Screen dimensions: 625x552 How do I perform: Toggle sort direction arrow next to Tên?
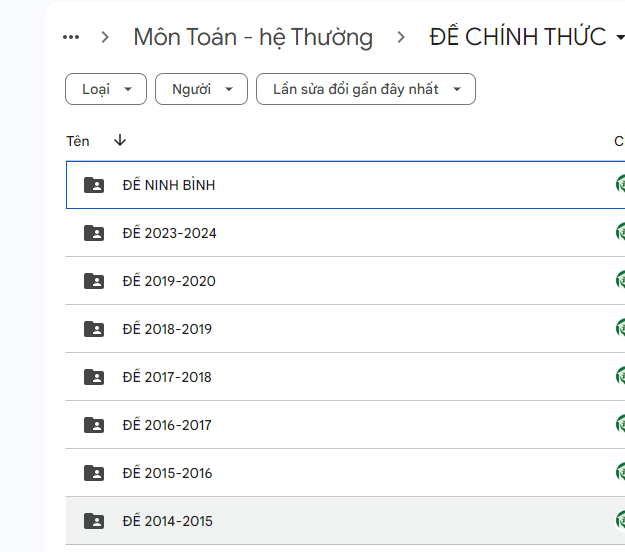click(x=120, y=141)
